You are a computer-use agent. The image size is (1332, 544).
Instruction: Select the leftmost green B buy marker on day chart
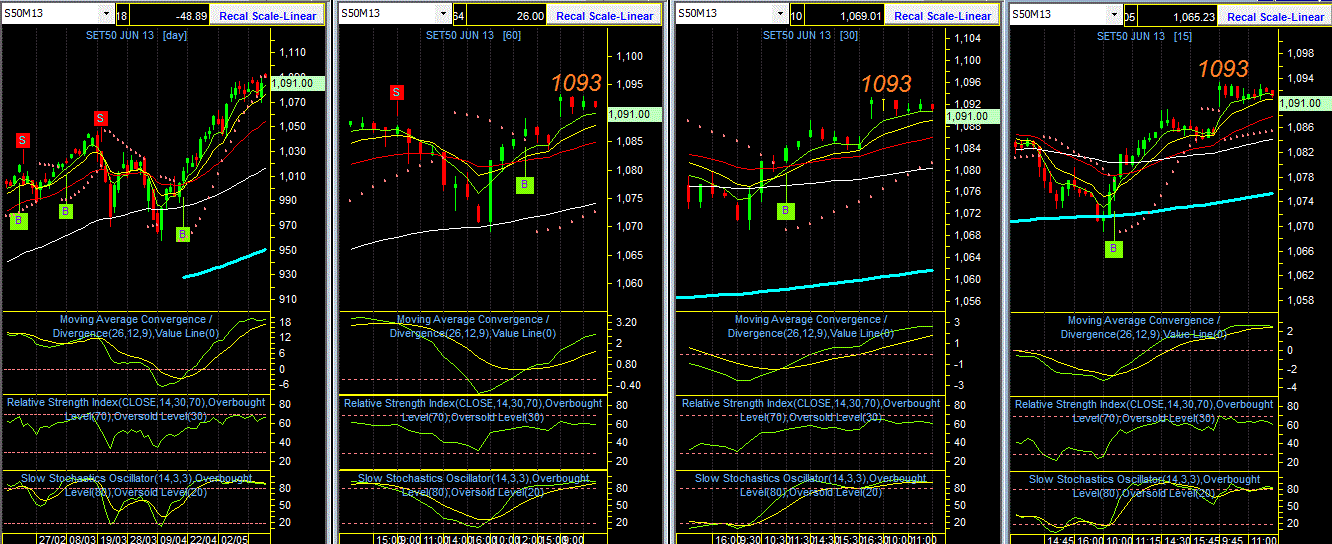[18, 221]
